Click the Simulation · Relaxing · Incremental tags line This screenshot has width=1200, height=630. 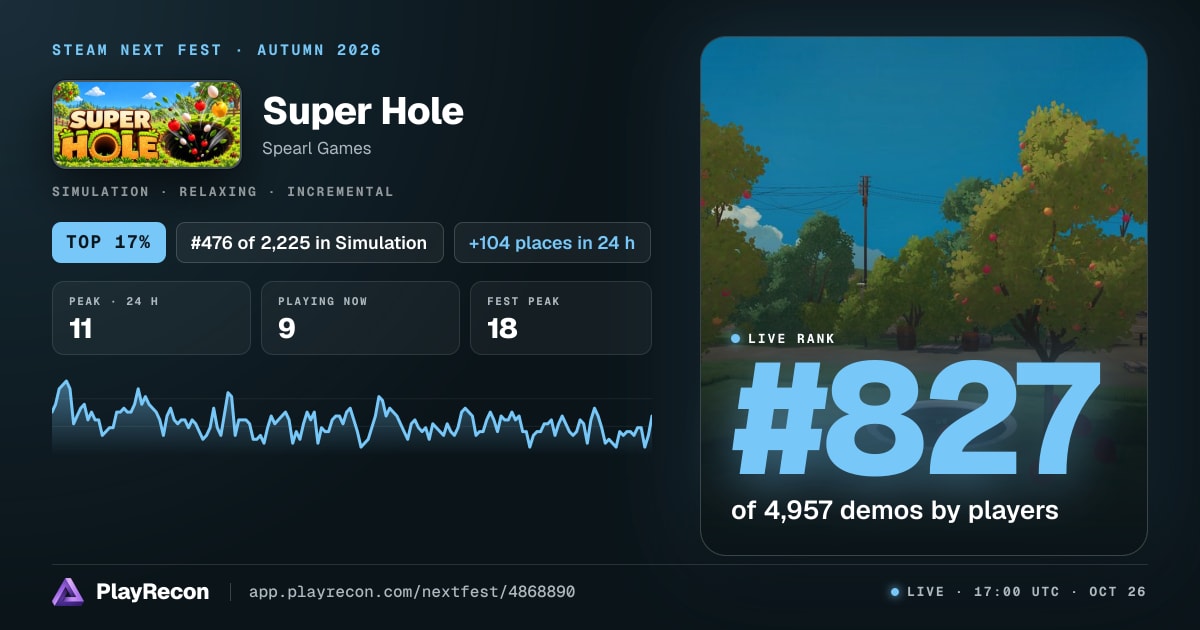[223, 191]
